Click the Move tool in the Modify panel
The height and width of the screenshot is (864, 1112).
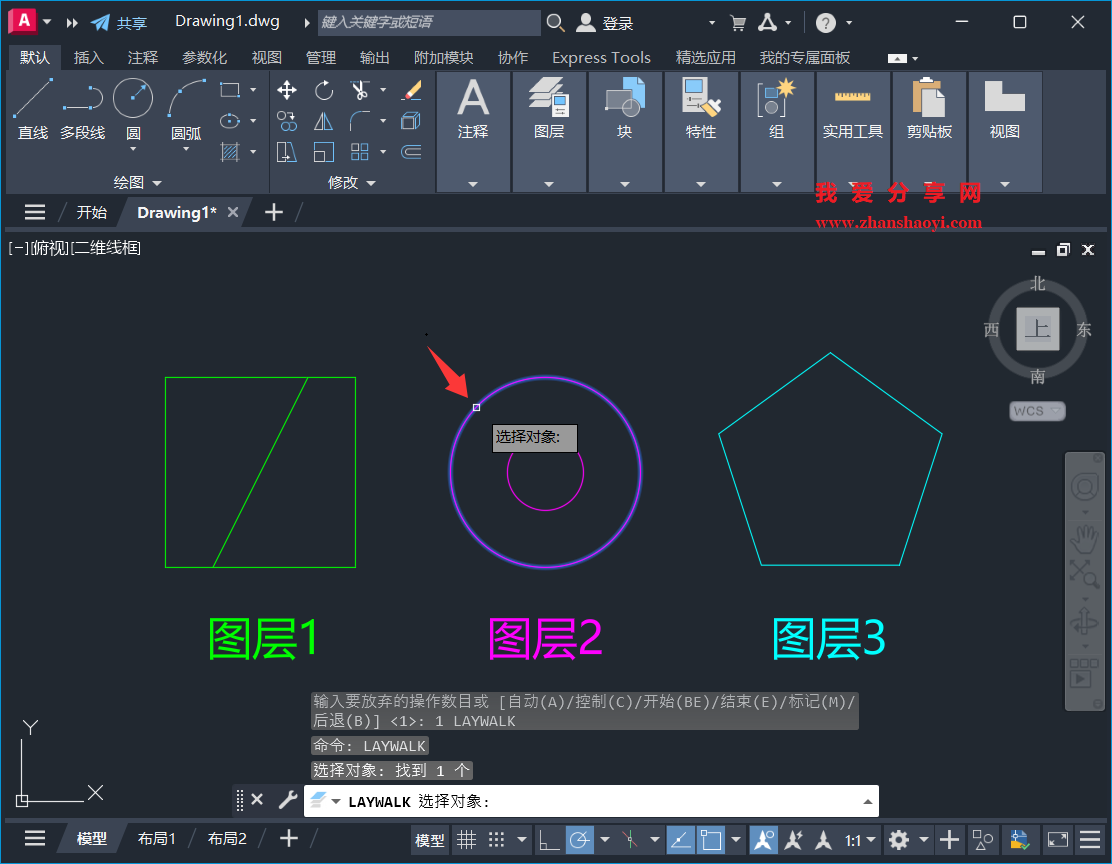287,90
